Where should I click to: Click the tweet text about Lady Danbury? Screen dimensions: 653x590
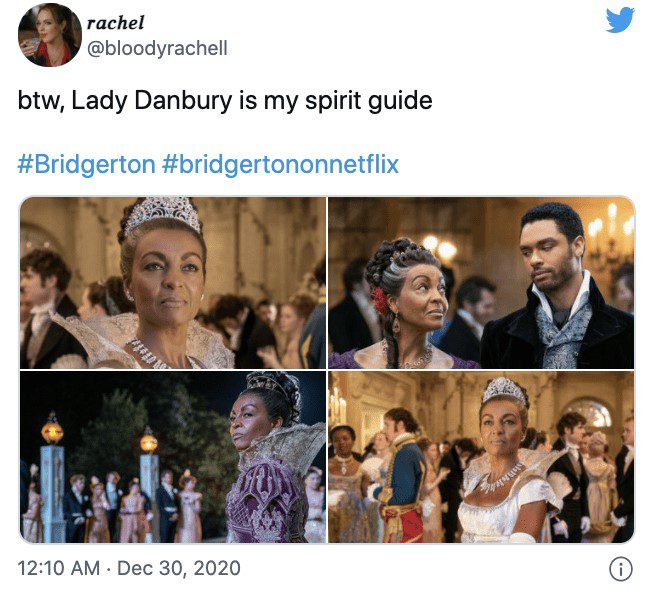225,101
